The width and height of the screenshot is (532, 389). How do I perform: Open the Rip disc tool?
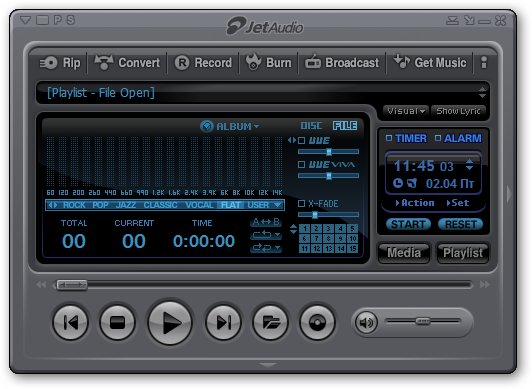[60, 63]
